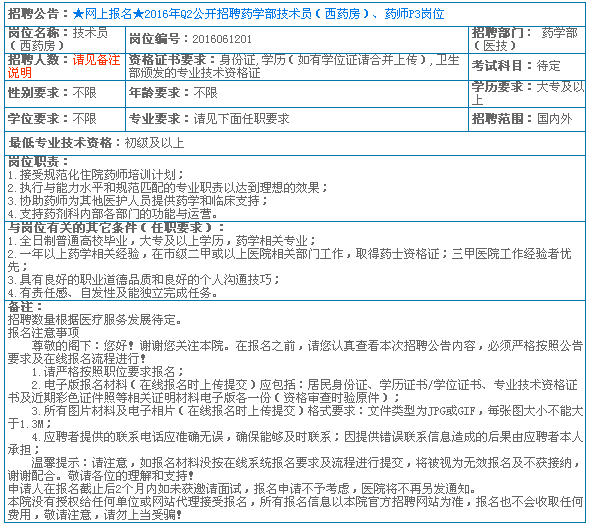Click the 性别要求 不限 cell
The height and width of the screenshot is (525, 590).
(65, 93)
